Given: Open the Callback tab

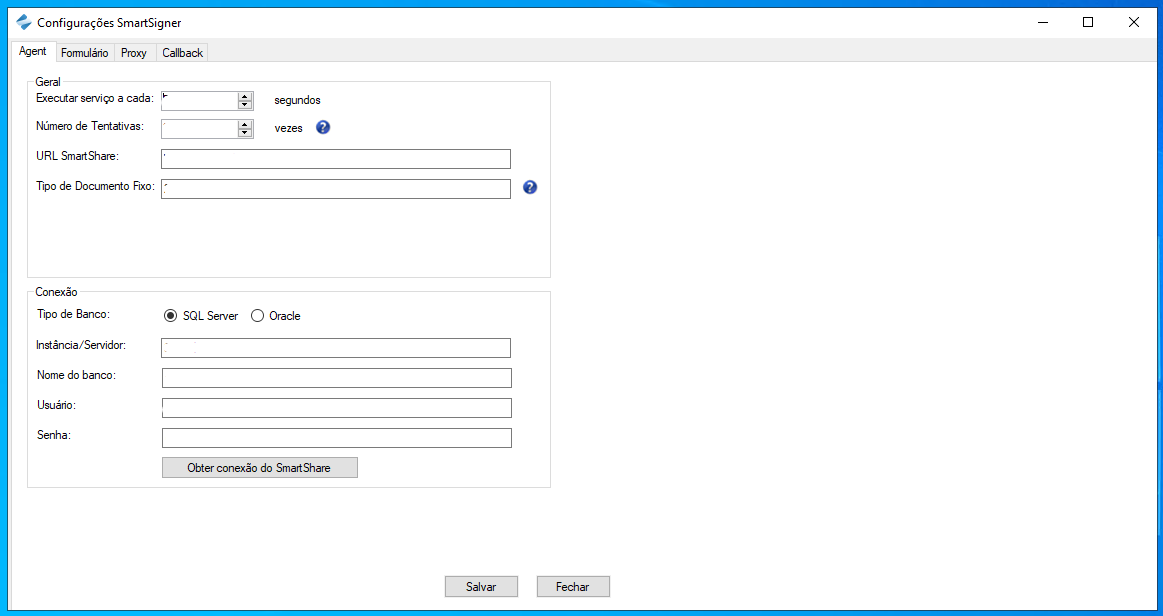Looking at the screenshot, I should tap(182, 53).
